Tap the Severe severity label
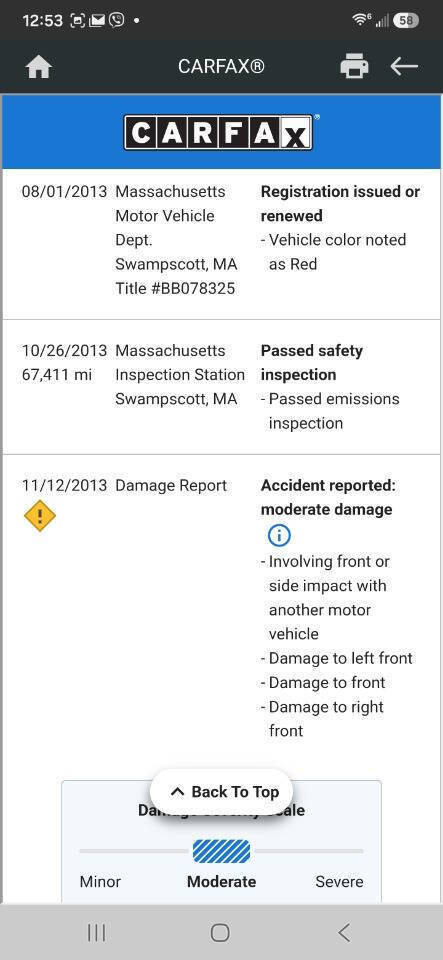 [340, 882]
